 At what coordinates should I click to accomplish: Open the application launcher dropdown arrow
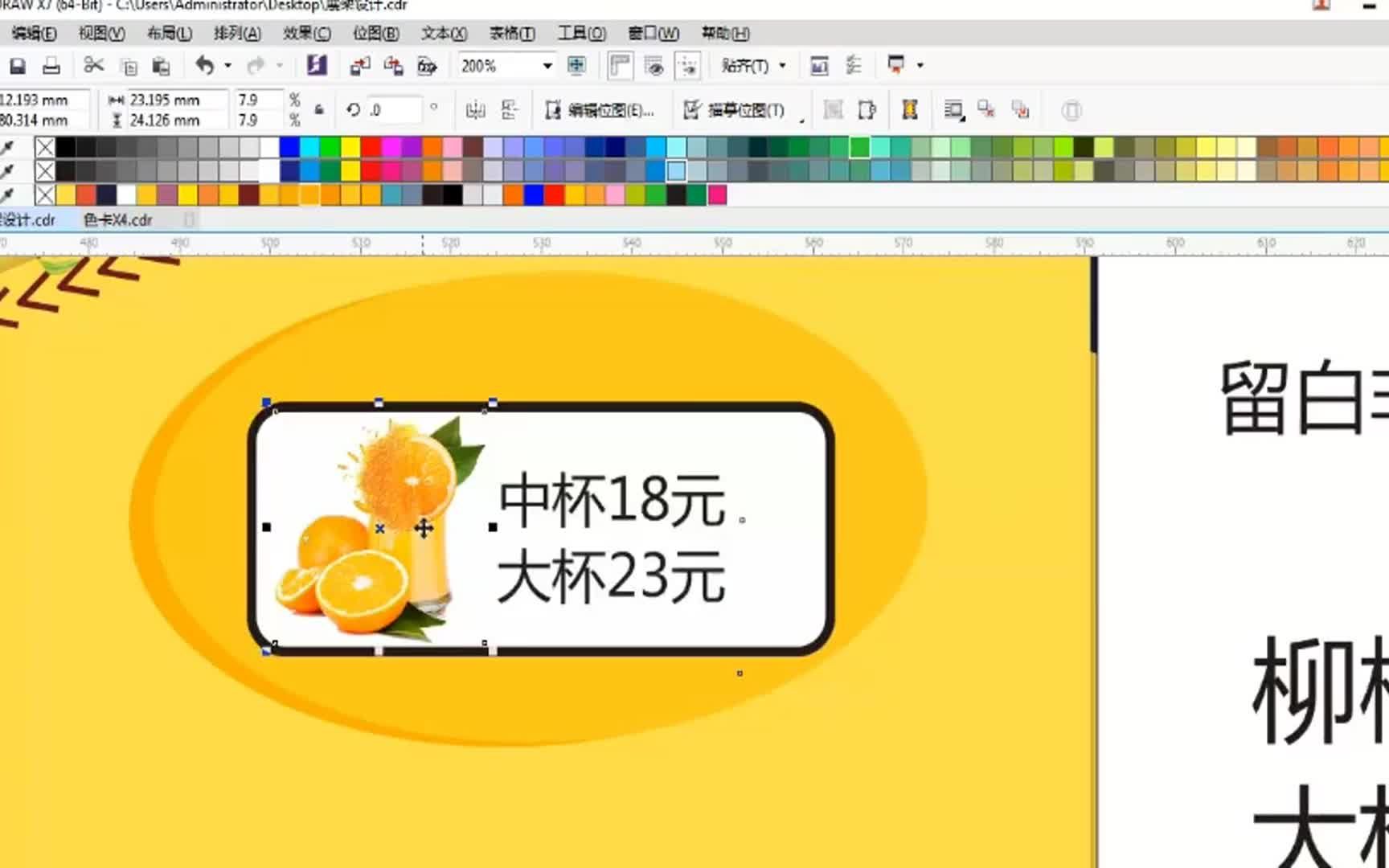920,65
